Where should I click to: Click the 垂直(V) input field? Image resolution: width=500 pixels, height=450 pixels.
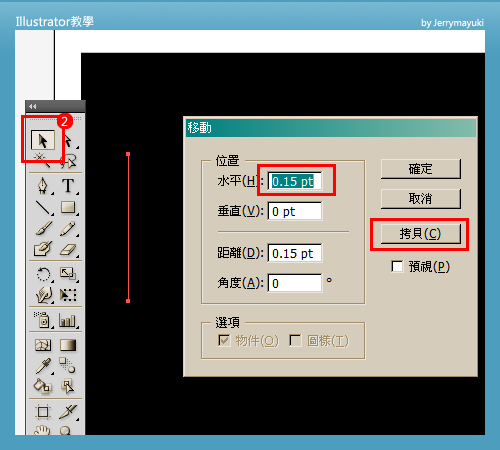pyautogui.click(x=295, y=211)
